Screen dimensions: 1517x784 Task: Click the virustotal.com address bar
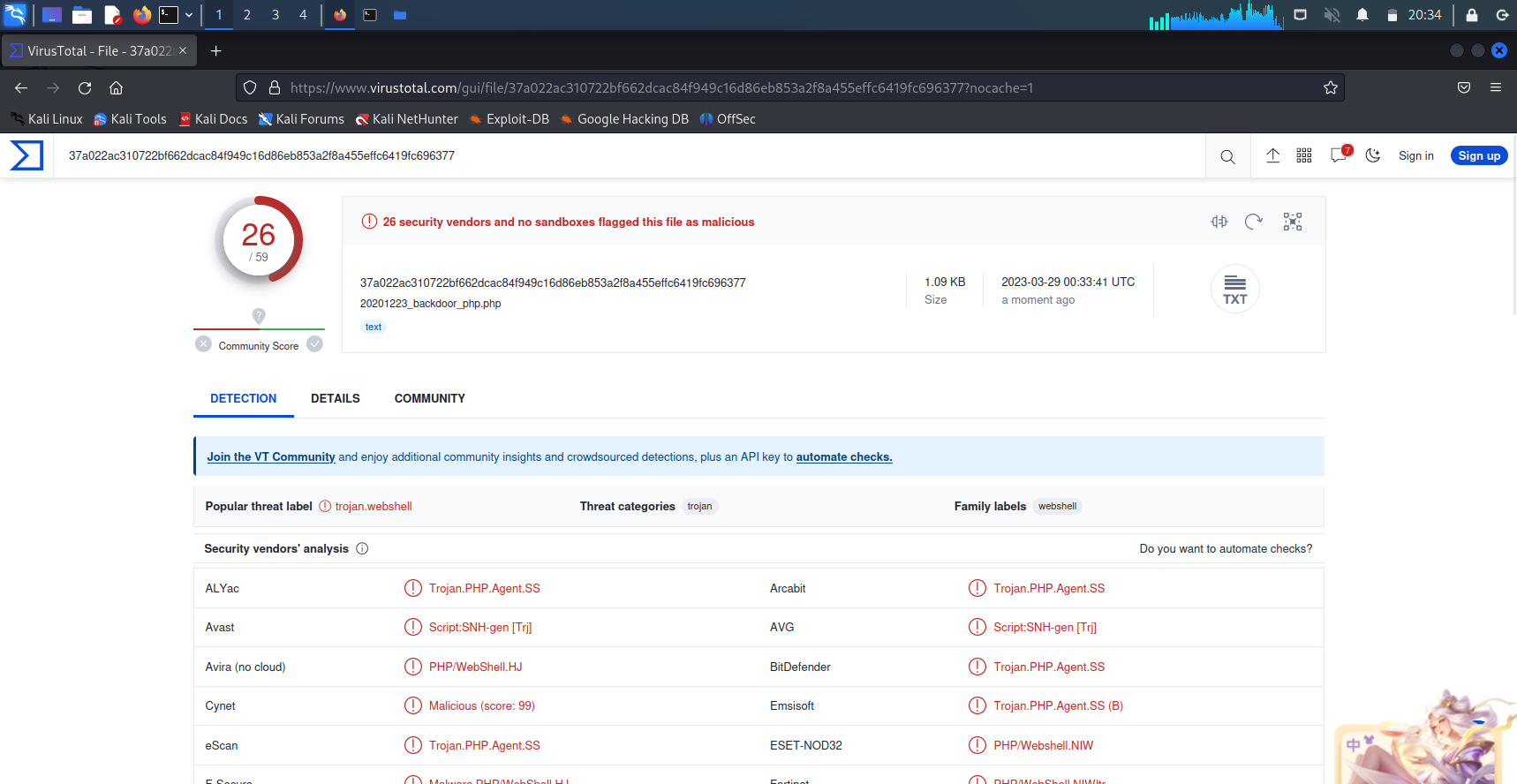pyautogui.click(x=790, y=87)
